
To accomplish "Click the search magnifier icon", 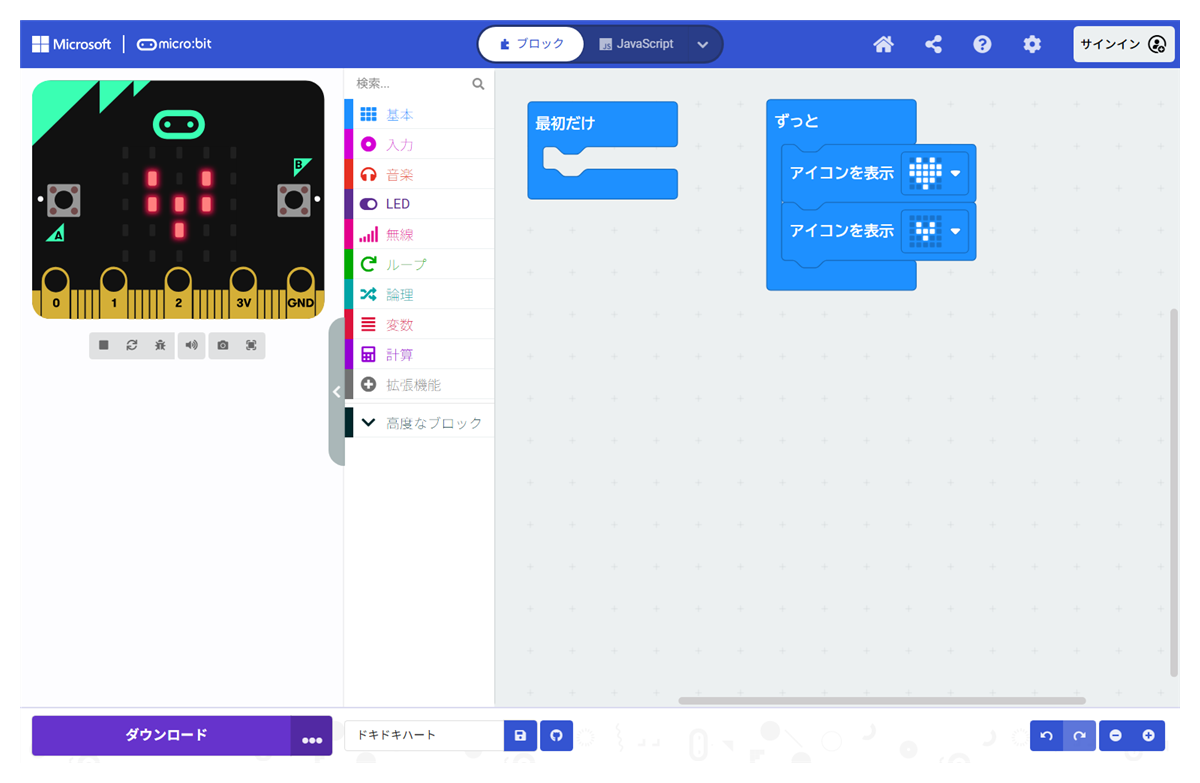I will click(x=478, y=84).
